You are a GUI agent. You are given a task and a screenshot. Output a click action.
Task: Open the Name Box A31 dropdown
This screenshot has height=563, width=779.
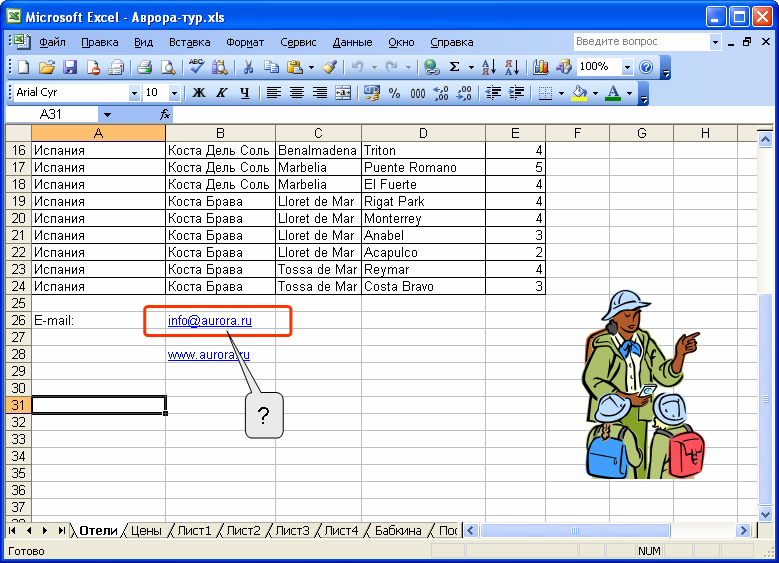click(107, 115)
